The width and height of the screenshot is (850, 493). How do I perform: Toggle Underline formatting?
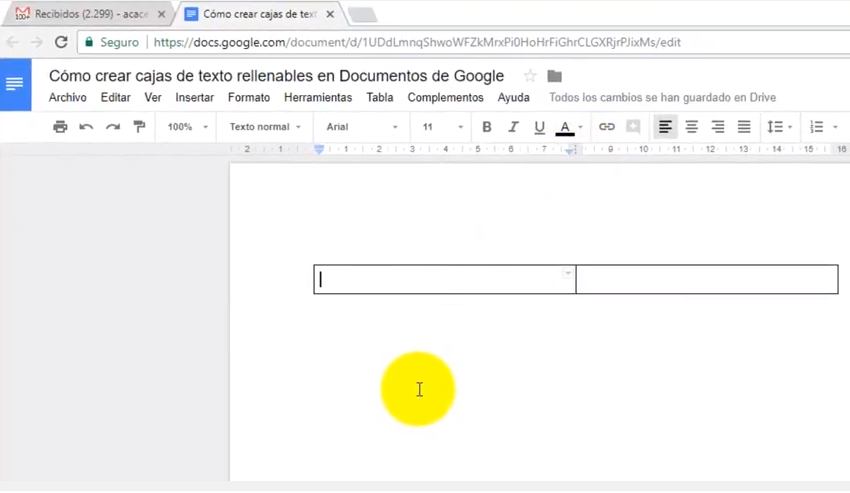[x=539, y=127]
